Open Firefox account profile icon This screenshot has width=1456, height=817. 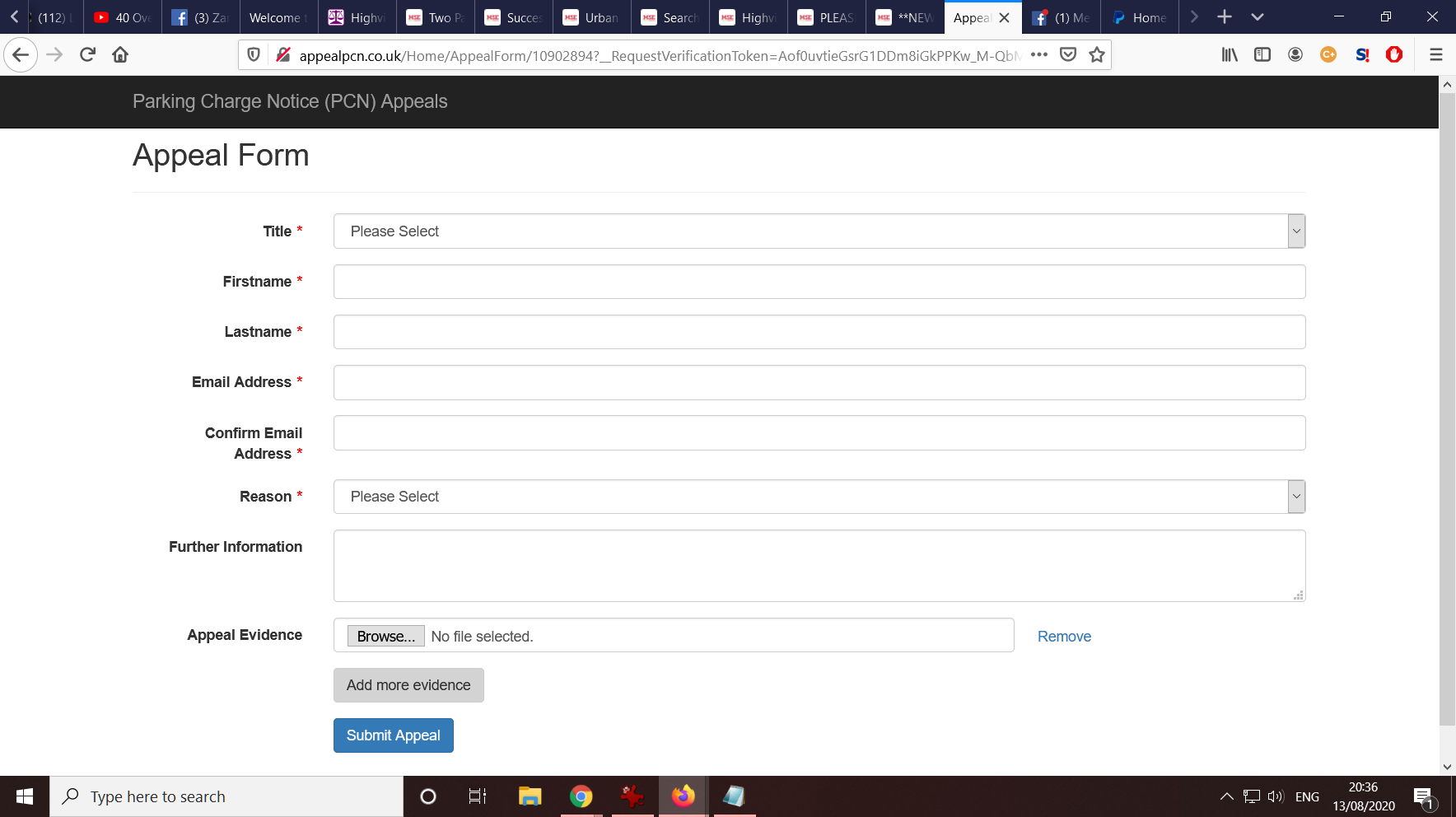[x=1295, y=55]
